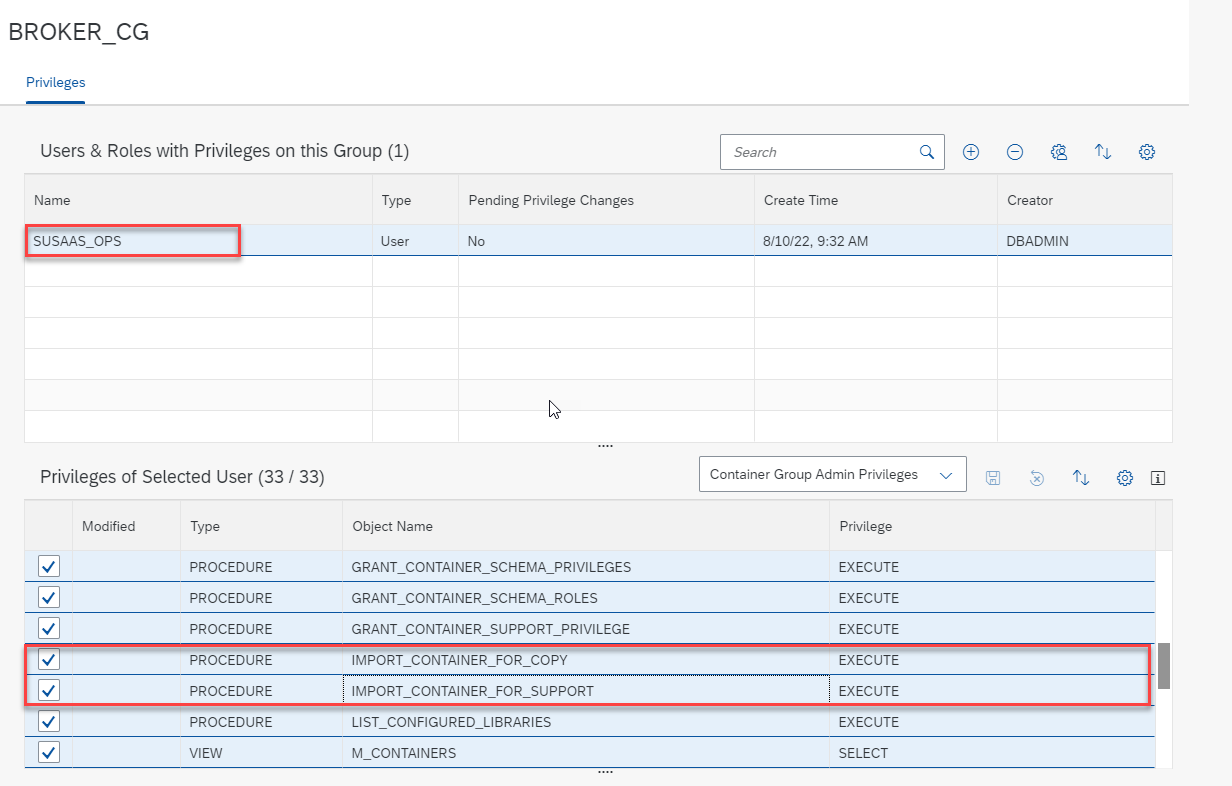Click the Object Name column header
The height and width of the screenshot is (786, 1232).
coord(586,526)
